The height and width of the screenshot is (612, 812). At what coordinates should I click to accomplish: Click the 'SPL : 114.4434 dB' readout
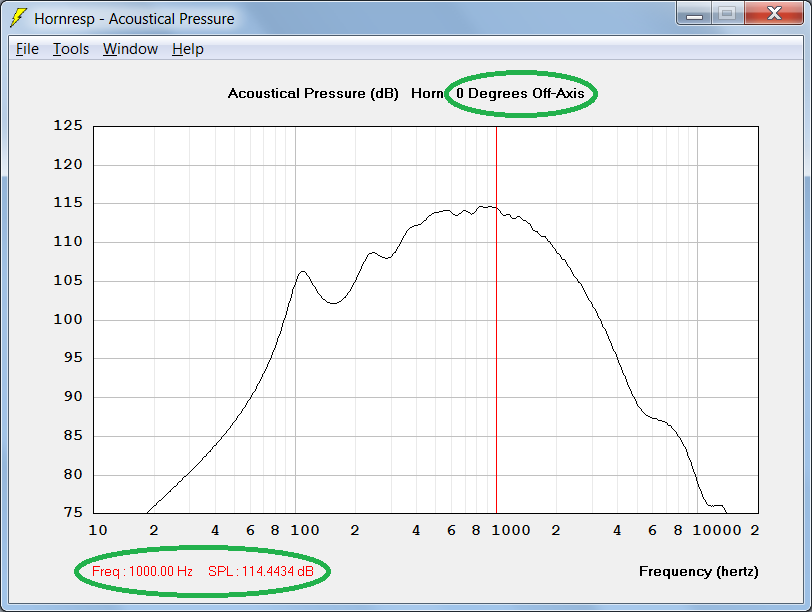coord(260,571)
